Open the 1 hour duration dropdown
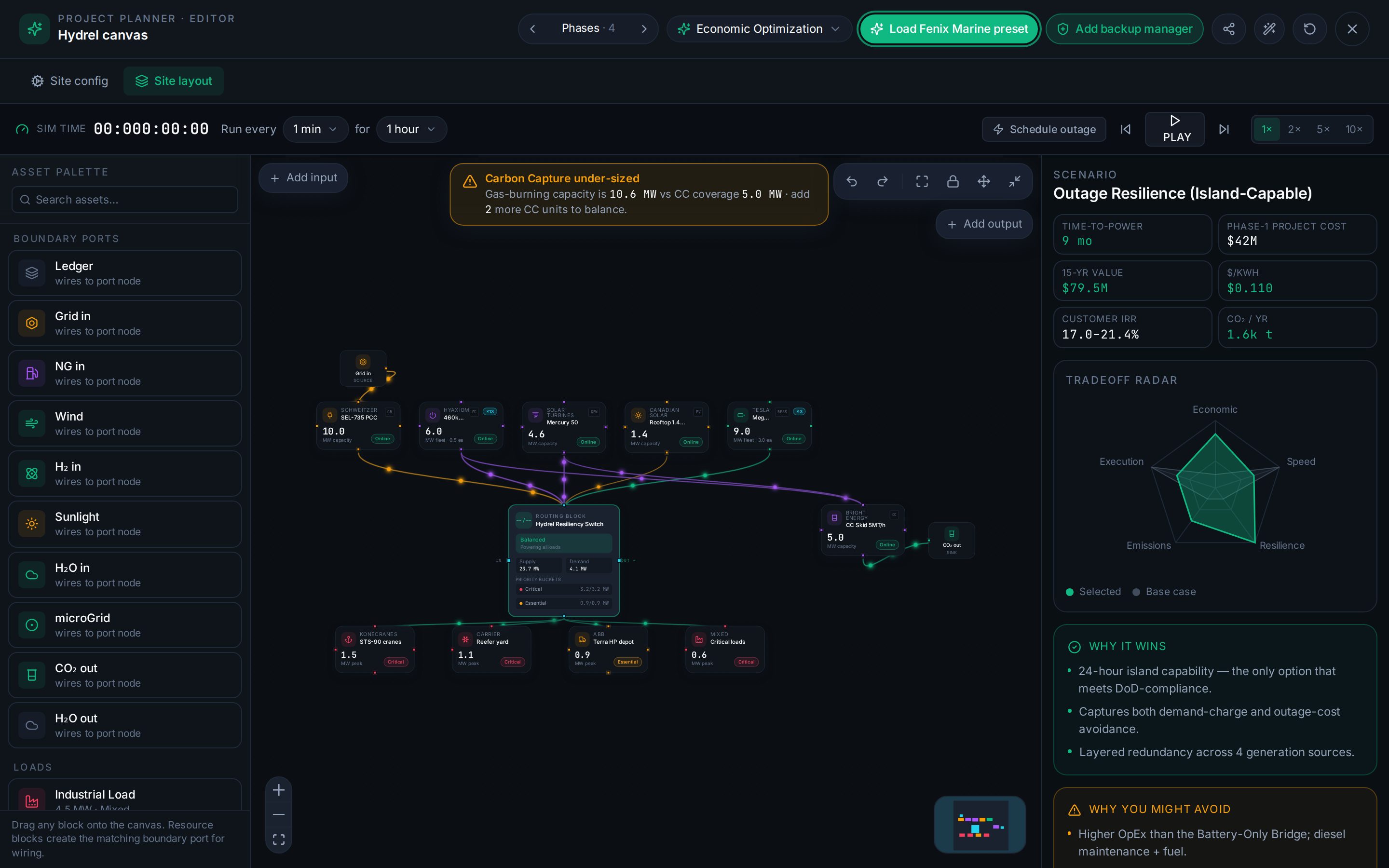The height and width of the screenshot is (868, 1389). pyautogui.click(x=411, y=129)
